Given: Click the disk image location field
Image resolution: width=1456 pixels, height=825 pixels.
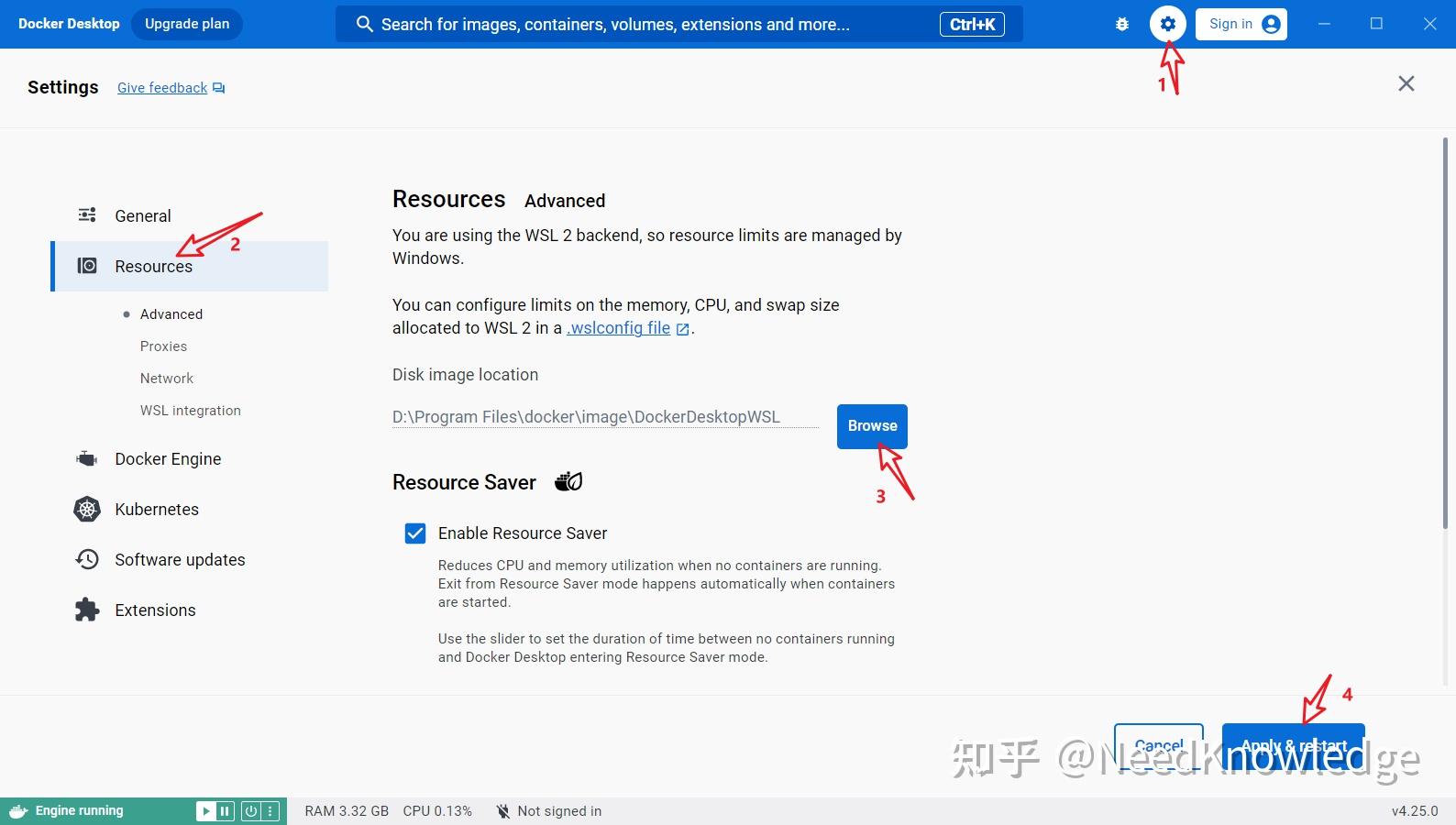Looking at the screenshot, I should point(605,417).
